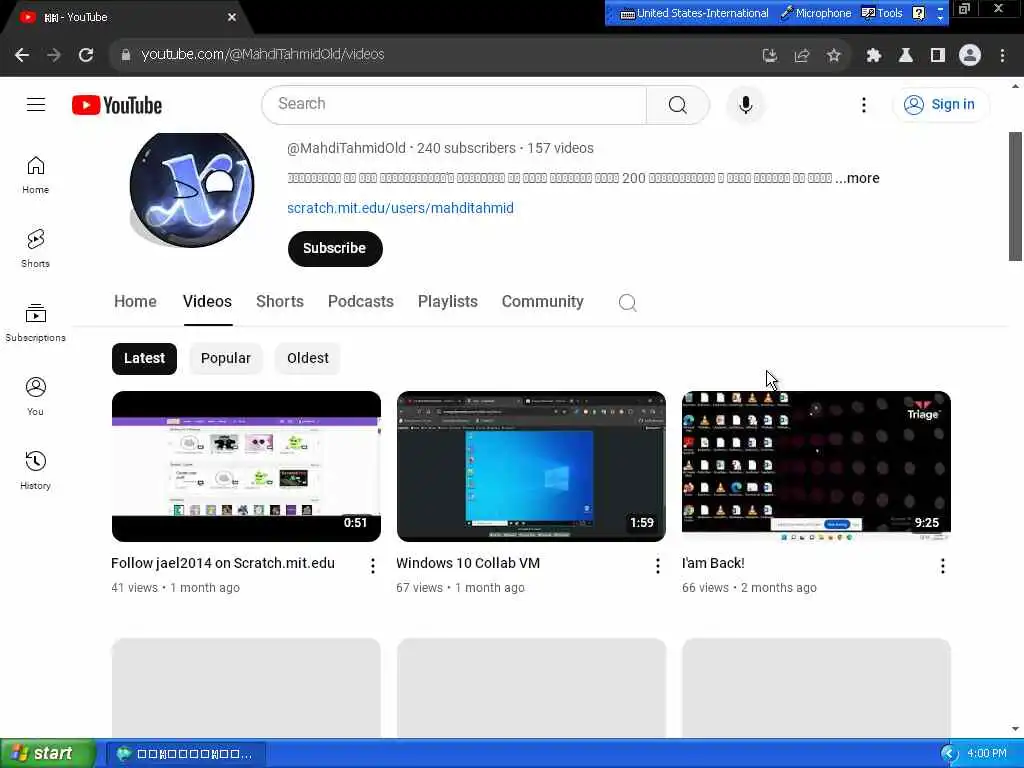Open Shorts in the sidebar

click(x=35, y=249)
